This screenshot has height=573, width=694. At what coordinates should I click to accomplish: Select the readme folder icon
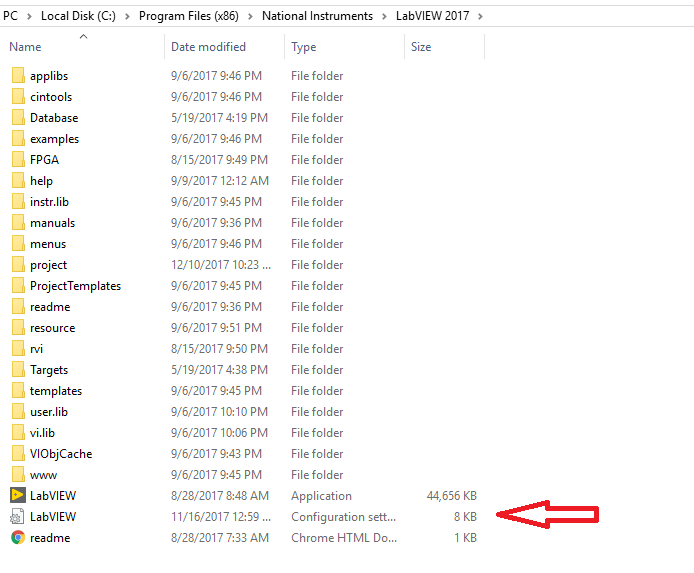(18, 307)
